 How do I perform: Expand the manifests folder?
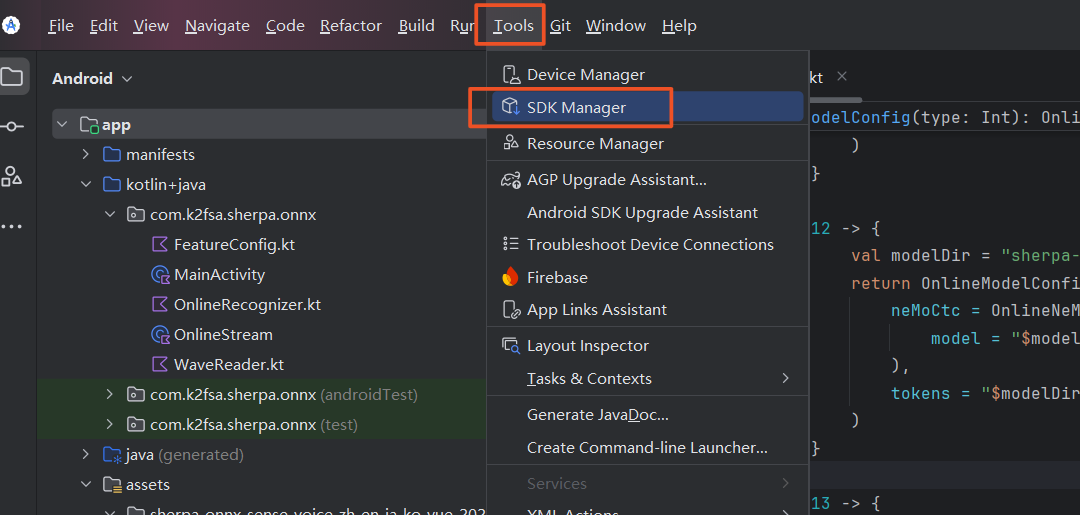click(x=85, y=154)
